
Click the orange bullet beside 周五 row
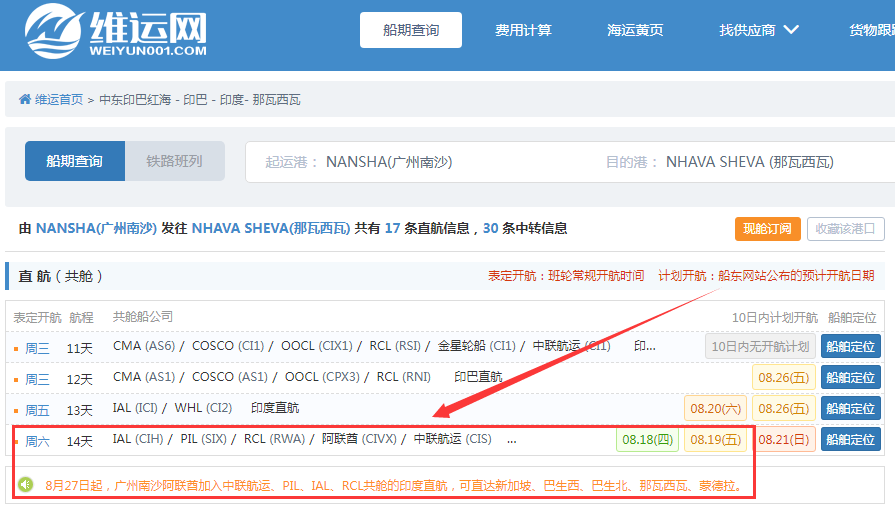pos(16,410)
